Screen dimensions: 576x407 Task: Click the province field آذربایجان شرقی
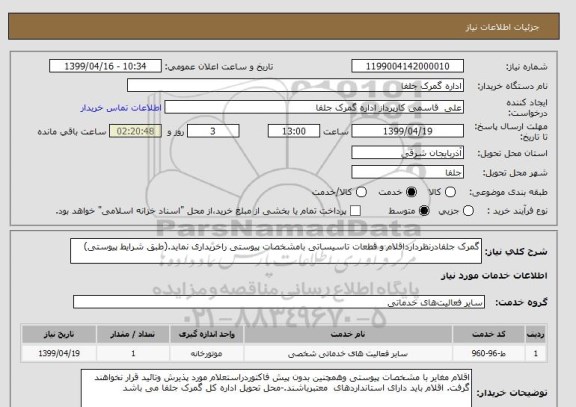407,153
